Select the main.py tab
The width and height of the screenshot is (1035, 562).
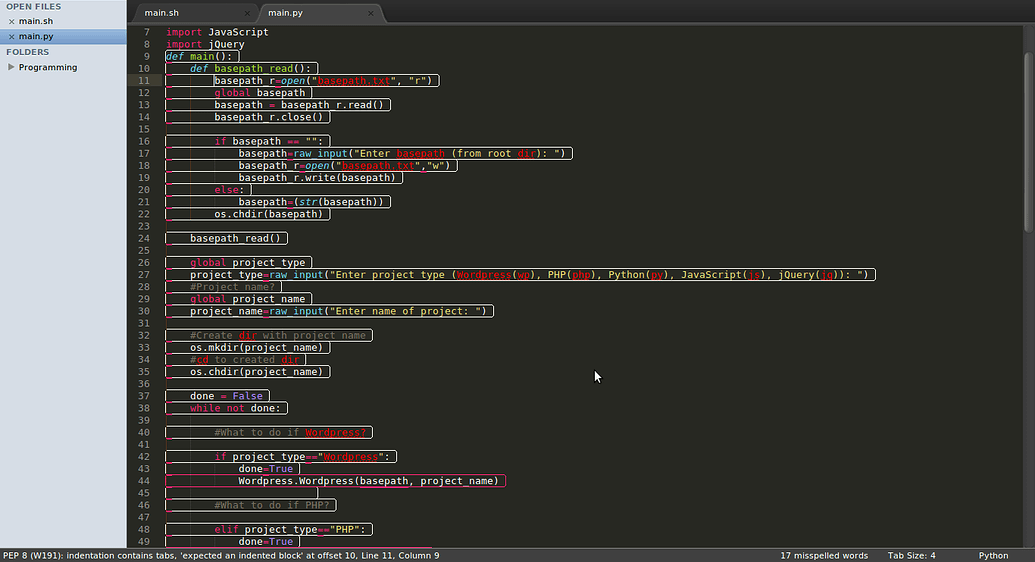[285, 13]
